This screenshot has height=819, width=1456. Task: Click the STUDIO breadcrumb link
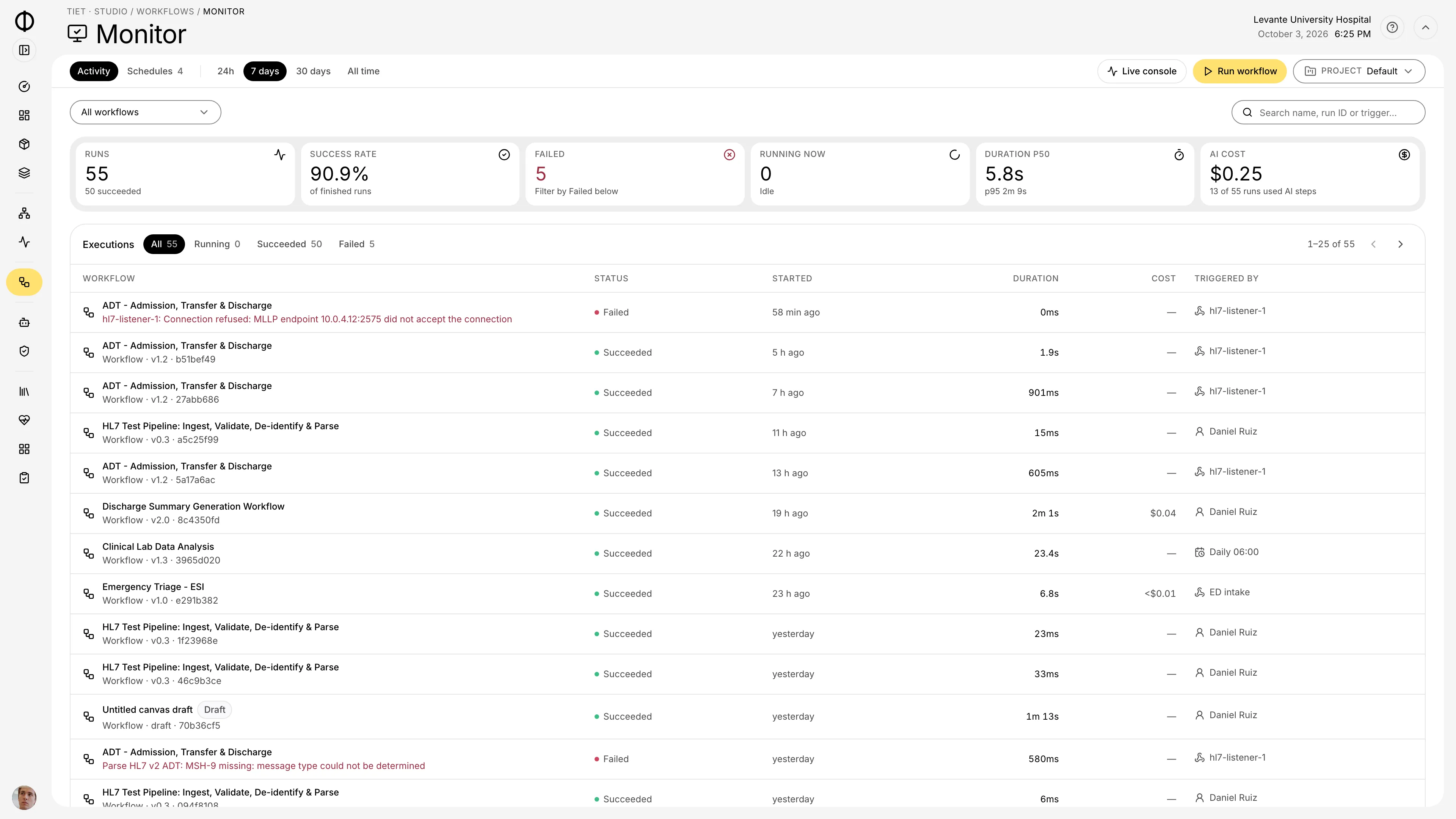111,11
